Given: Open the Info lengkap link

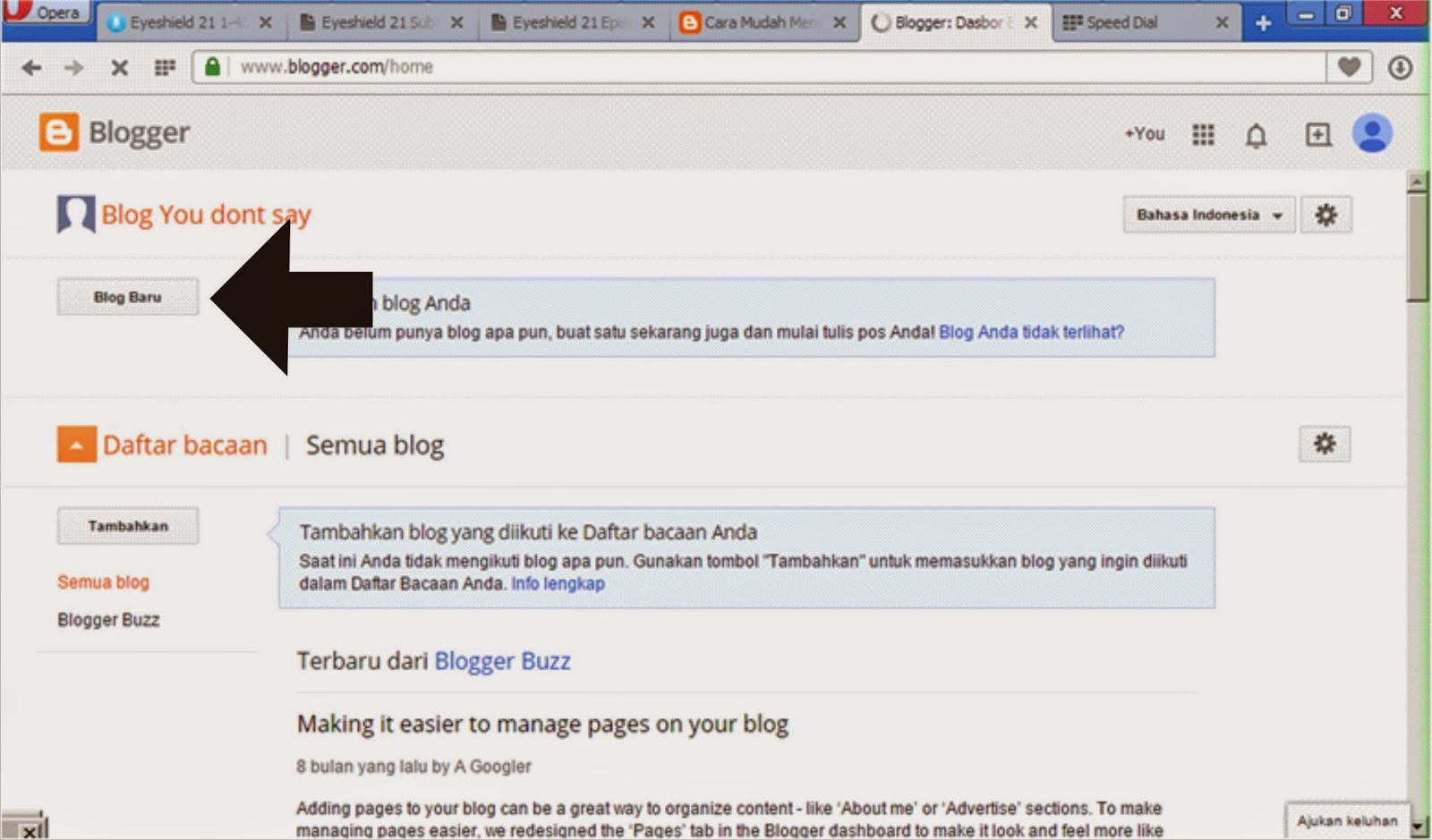Looking at the screenshot, I should (x=558, y=583).
